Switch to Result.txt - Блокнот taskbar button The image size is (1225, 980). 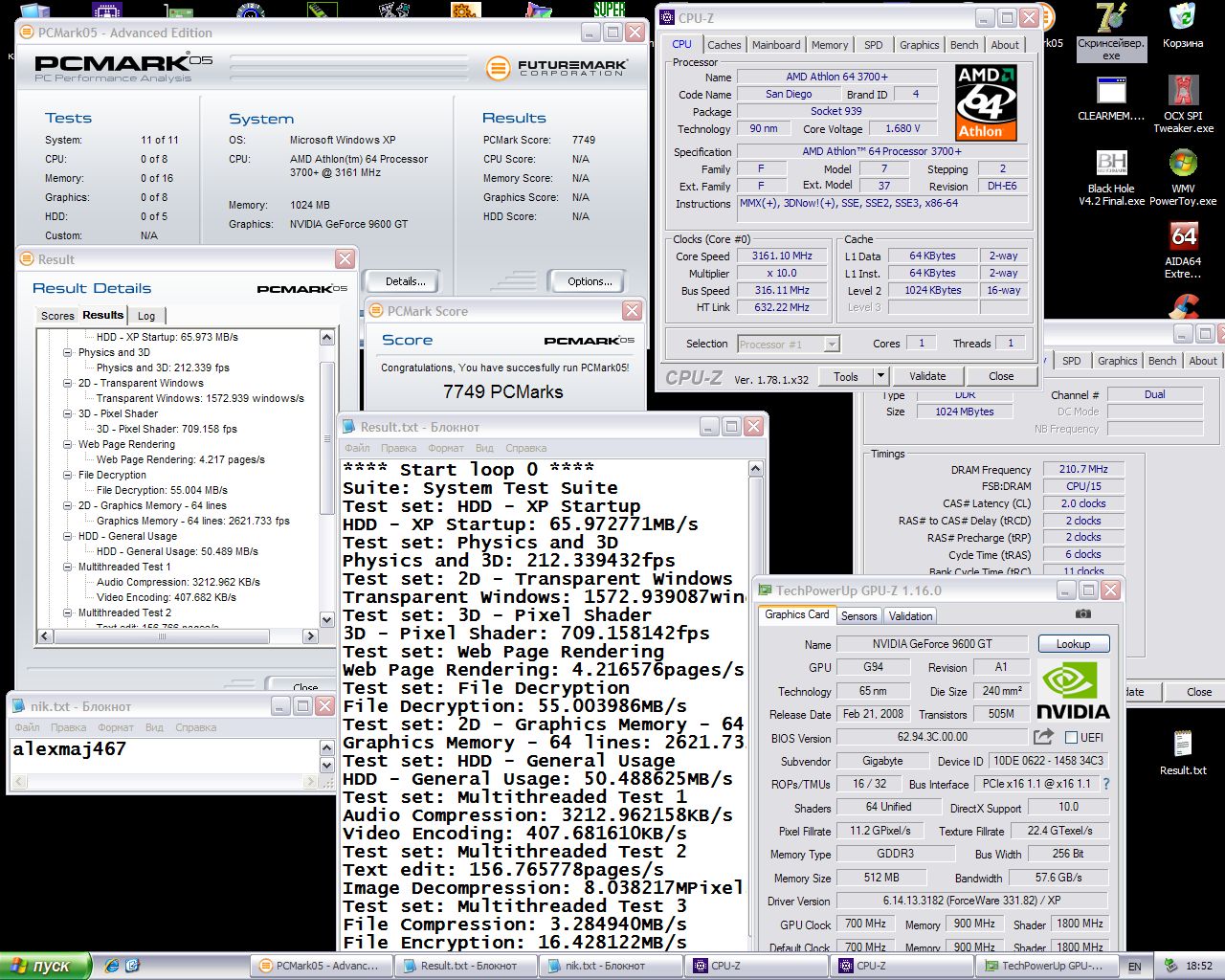(x=464, y=966)
